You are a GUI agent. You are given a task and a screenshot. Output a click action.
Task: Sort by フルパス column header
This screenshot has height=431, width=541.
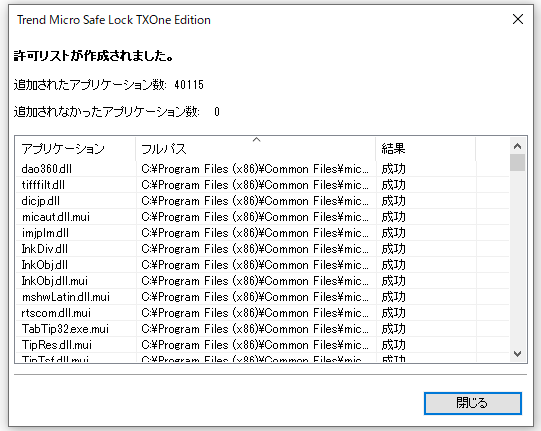coord(256,149)
